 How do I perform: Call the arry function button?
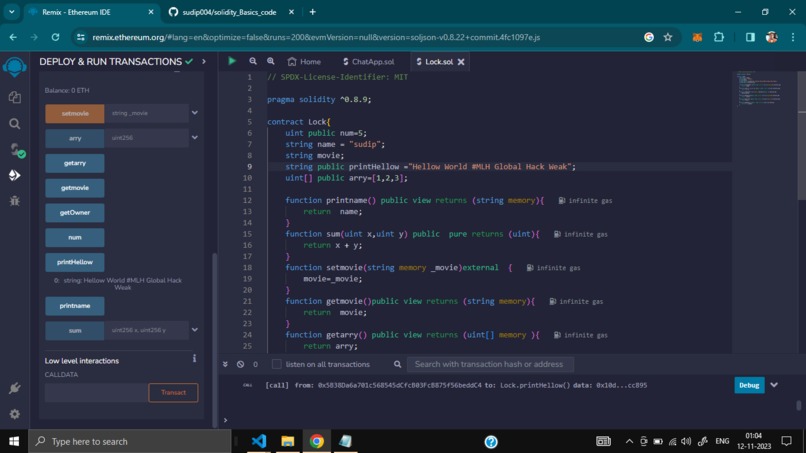point(75,138)
